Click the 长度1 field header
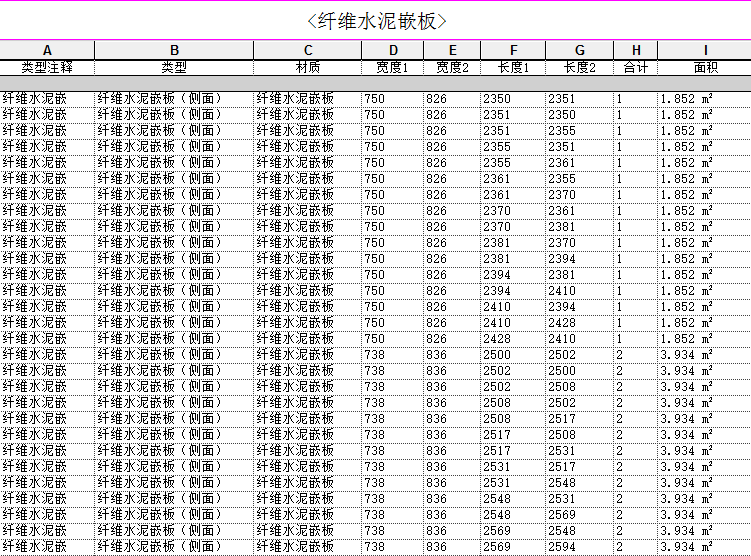Image resolution: width=751 pixels, height=556 pixels. (513, 68)
